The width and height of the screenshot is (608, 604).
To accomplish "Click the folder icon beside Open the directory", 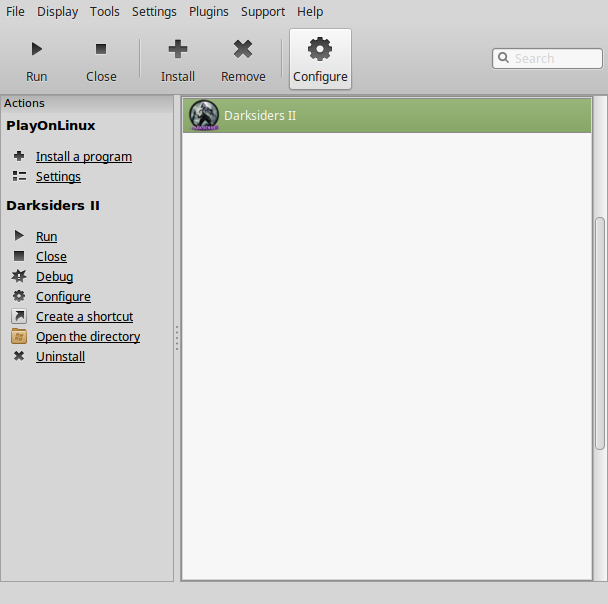I will [19, 336].
